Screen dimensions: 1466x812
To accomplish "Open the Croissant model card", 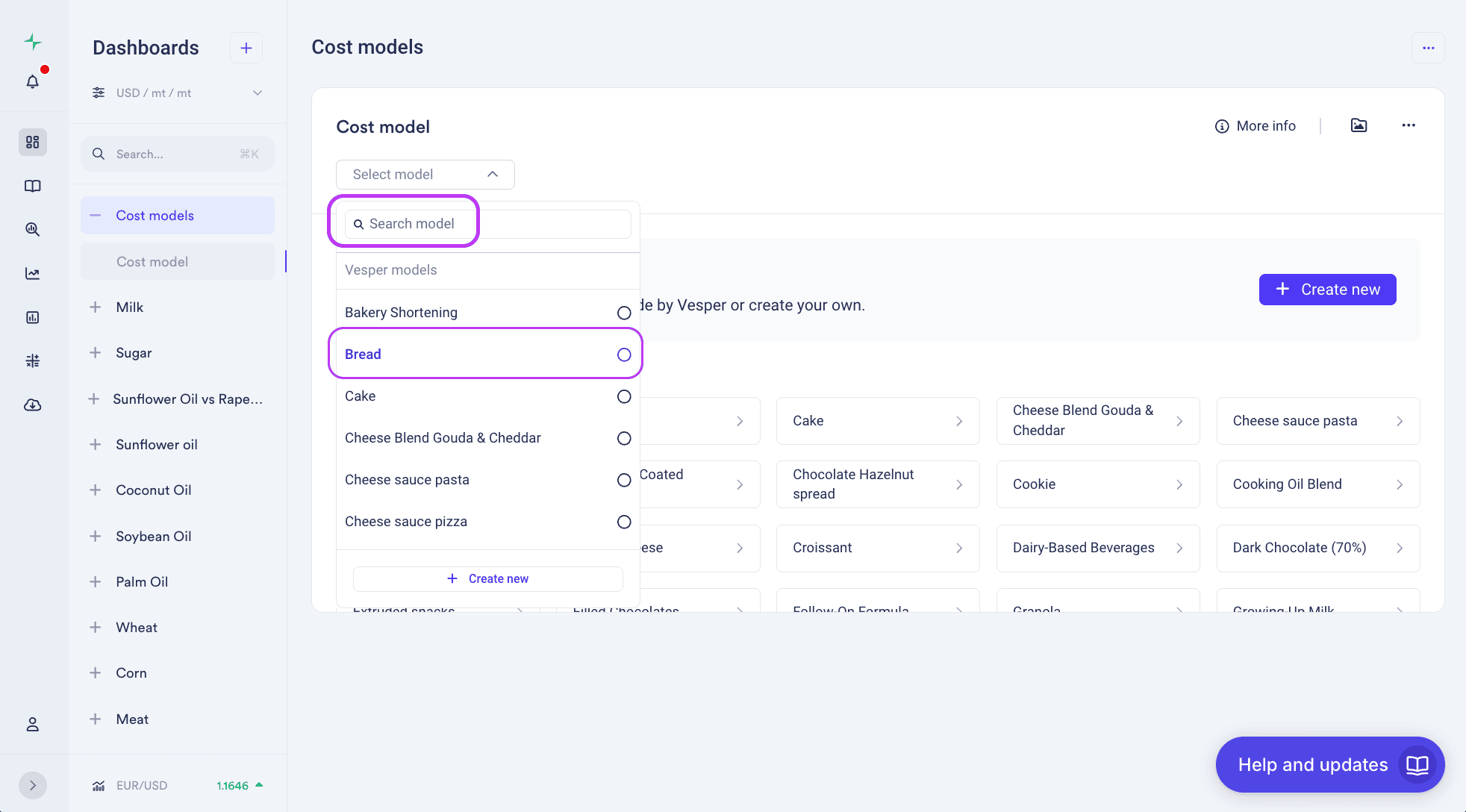I will pos(878,548).
